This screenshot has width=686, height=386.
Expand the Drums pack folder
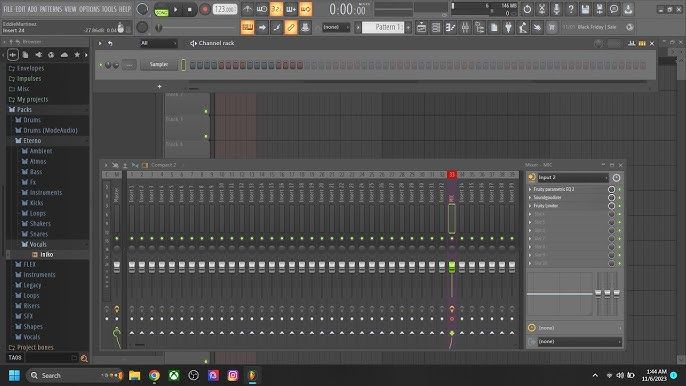pyautogui.click(x=32, y=120)
